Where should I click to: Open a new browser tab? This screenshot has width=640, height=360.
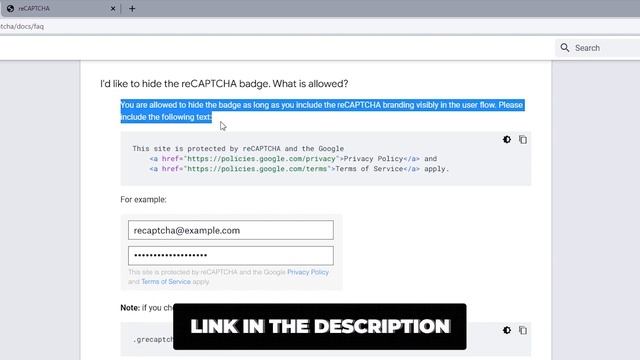pos(132,9)
